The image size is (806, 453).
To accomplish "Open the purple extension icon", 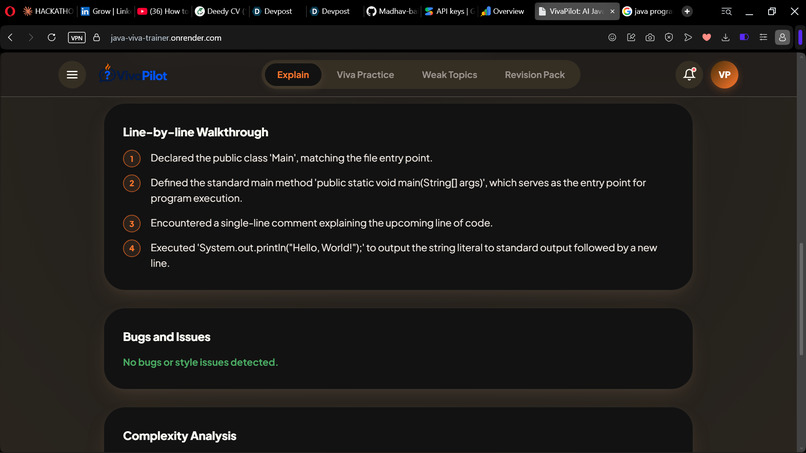I will click(x=744, y=37).
